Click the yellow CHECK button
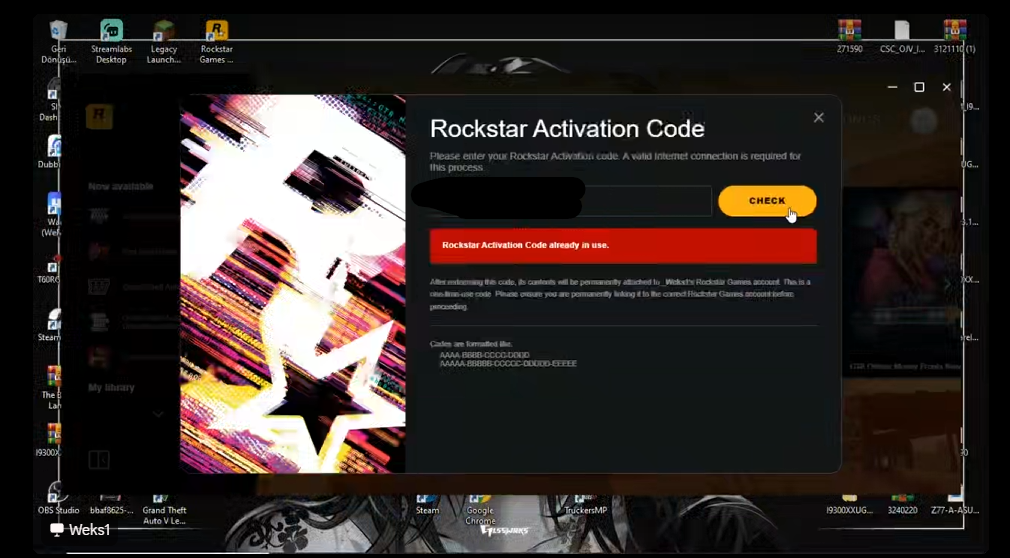 tap(767, 201)
